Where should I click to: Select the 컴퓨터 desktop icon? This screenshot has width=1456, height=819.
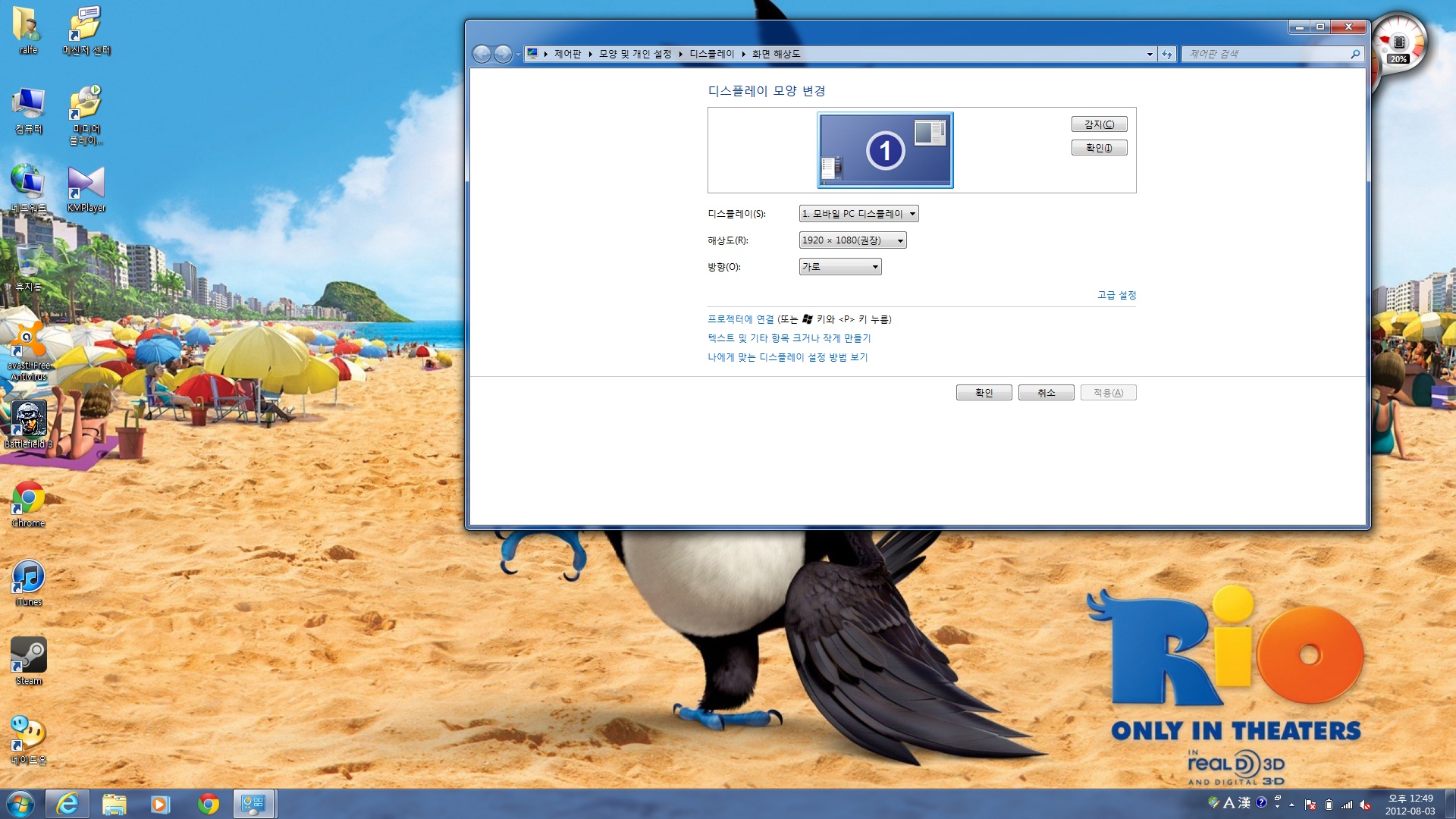coord(28,110)
